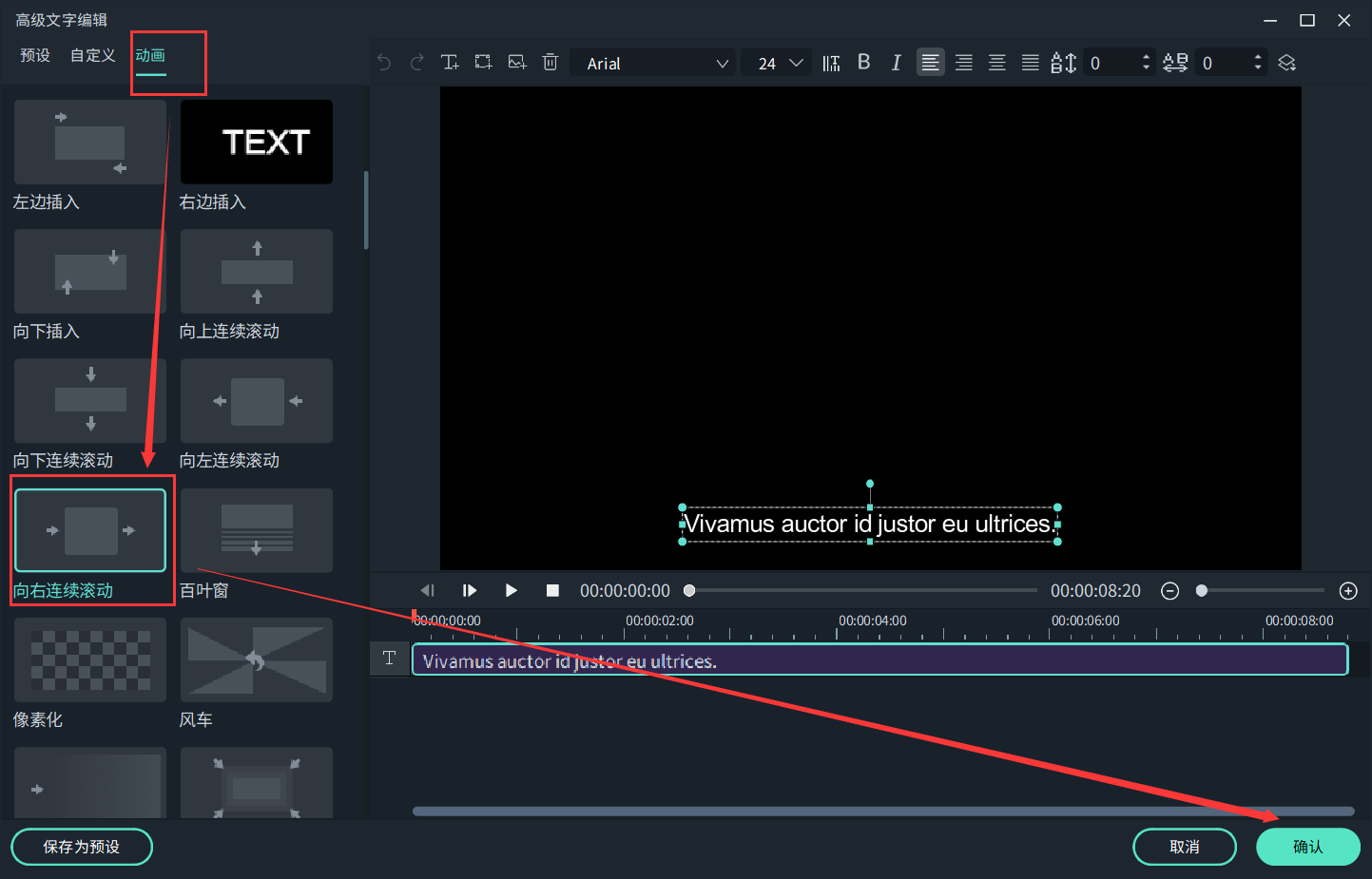Click the add shape icon
Screen dimensions: 1372x879
click(x=483, y=63)
